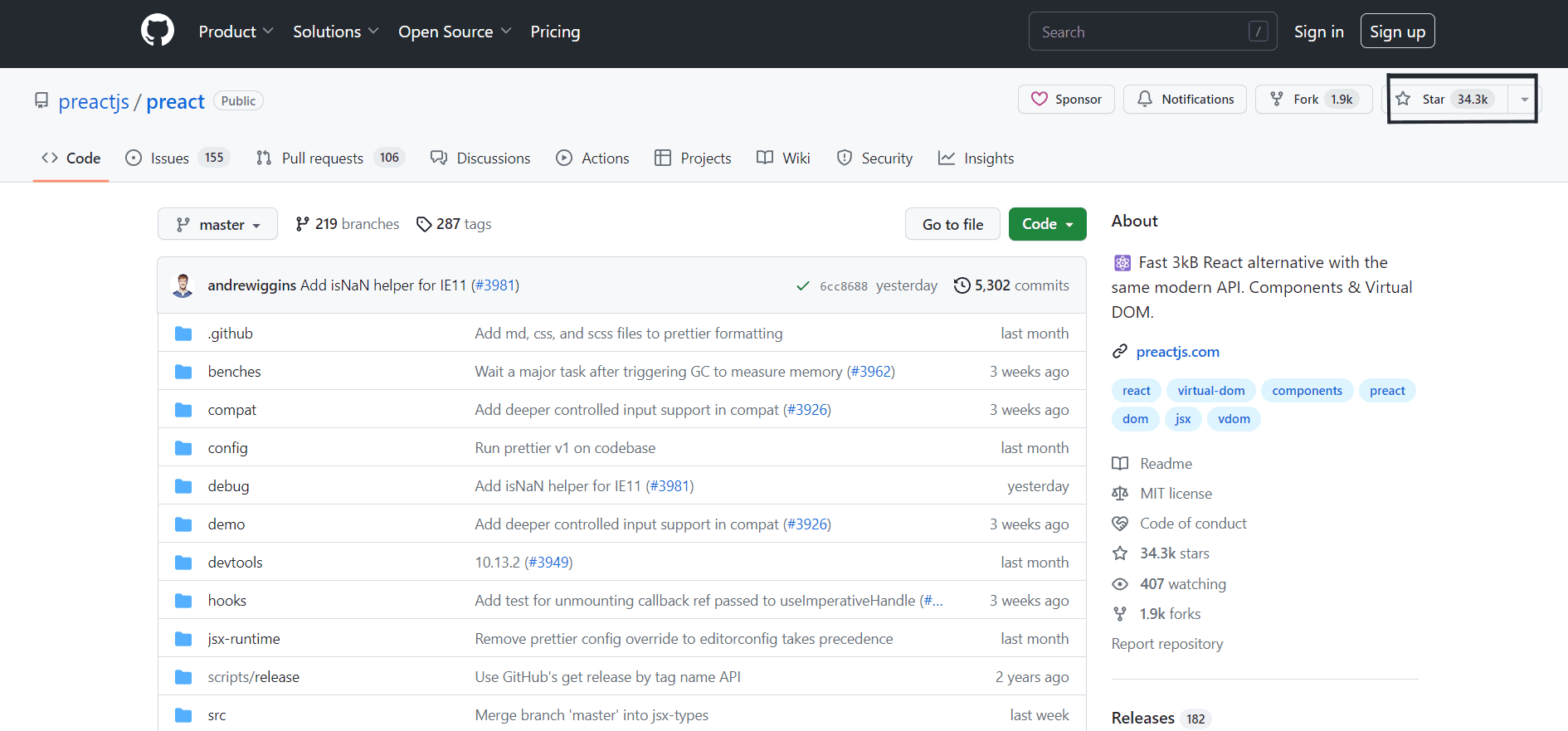
Task: Click the Sign up button
Action: pos(1397,32)
